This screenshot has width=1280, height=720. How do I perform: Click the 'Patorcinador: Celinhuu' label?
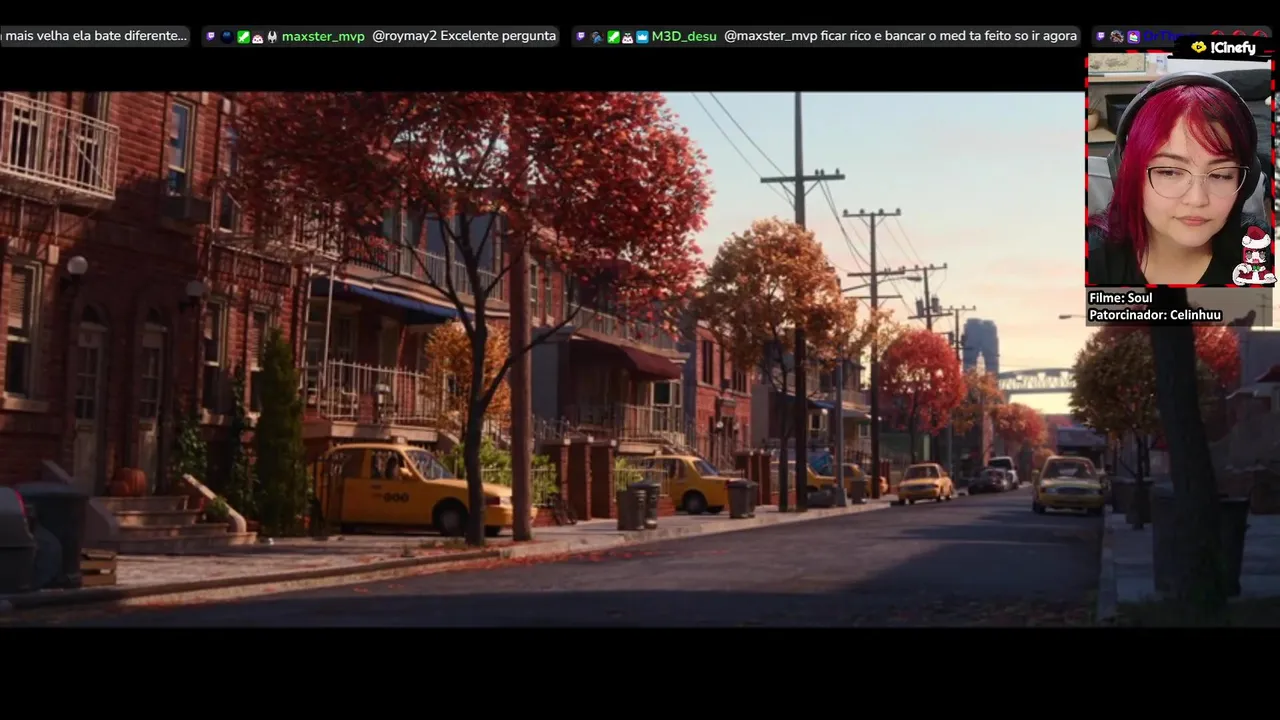(x=1155, y=315)
